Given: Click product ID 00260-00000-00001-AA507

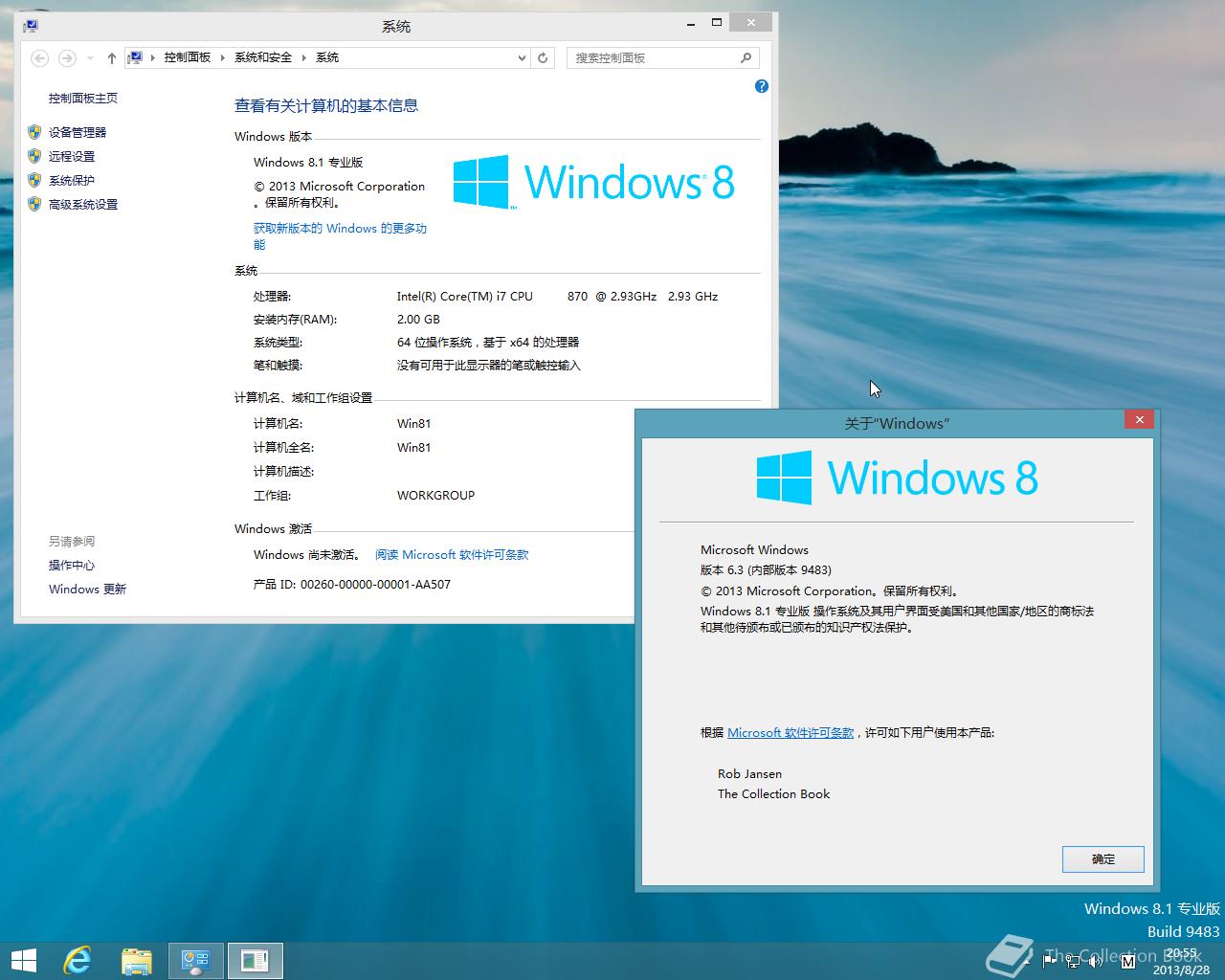Looking at the screenshot, I should click(375, 584).
